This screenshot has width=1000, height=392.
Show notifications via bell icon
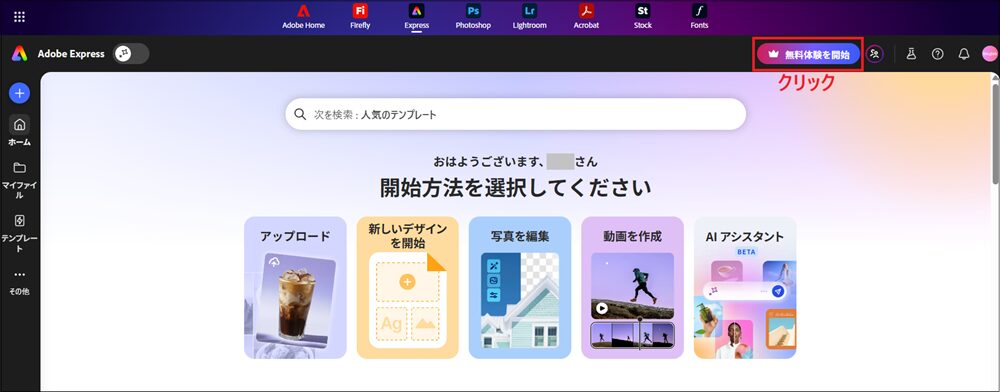[x=964, y=54]
